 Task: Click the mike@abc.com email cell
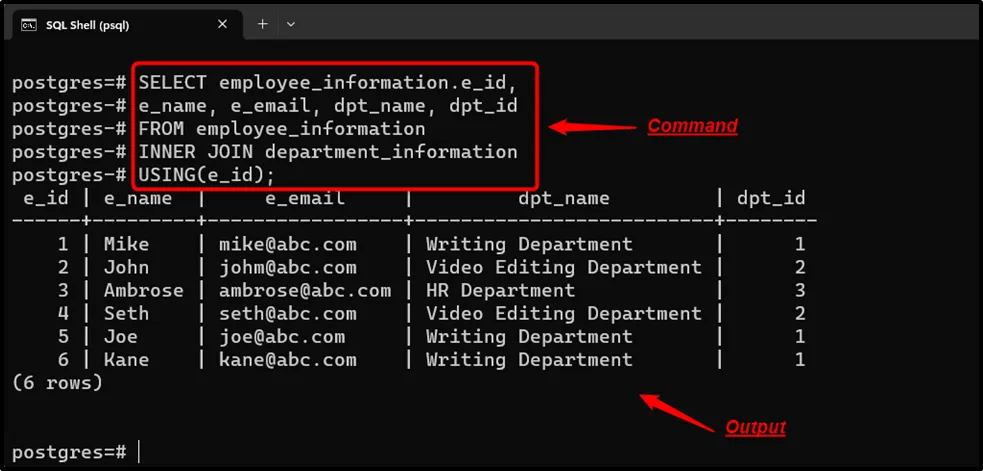287,244
